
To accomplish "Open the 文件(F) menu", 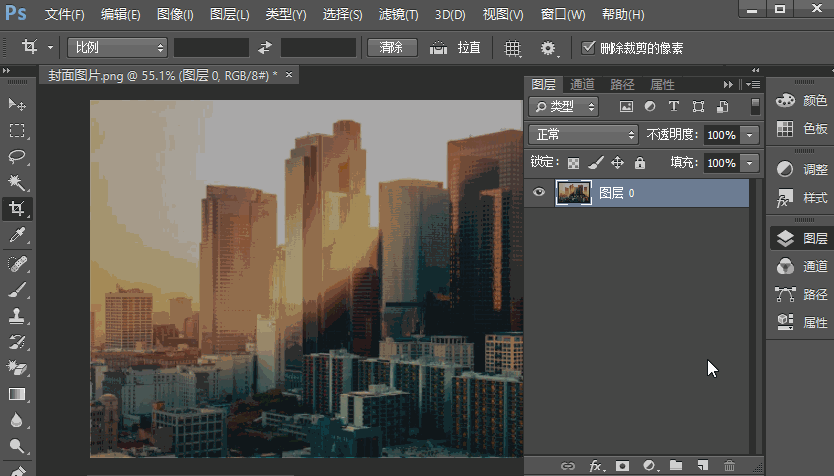I will 64,14.
